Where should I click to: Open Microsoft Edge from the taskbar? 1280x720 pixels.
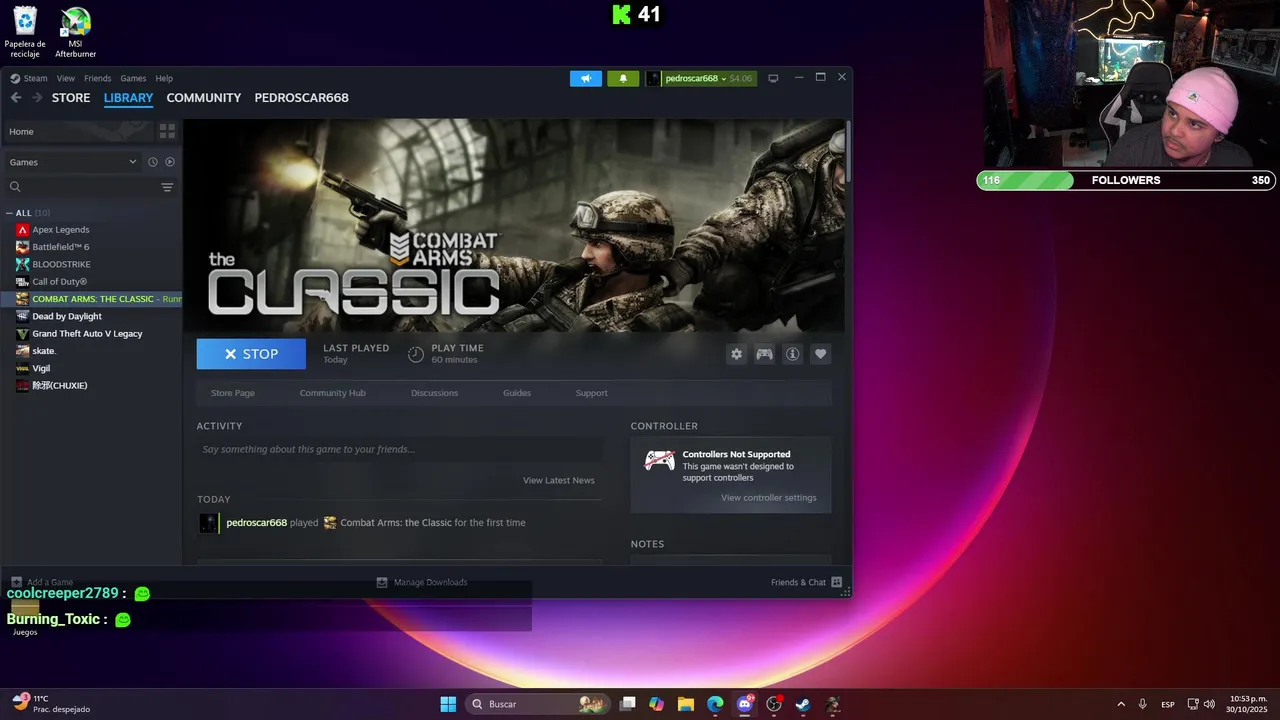click(x=715, y=704)
